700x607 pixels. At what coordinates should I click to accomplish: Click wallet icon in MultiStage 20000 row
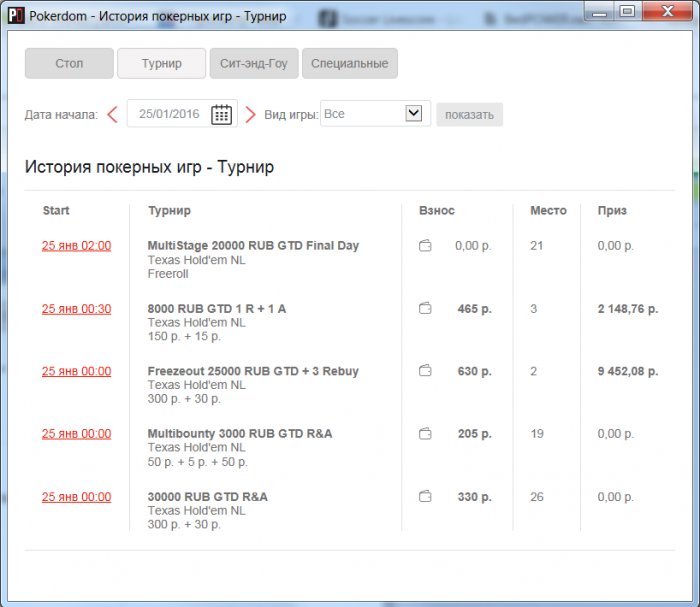tap(425, 245)
